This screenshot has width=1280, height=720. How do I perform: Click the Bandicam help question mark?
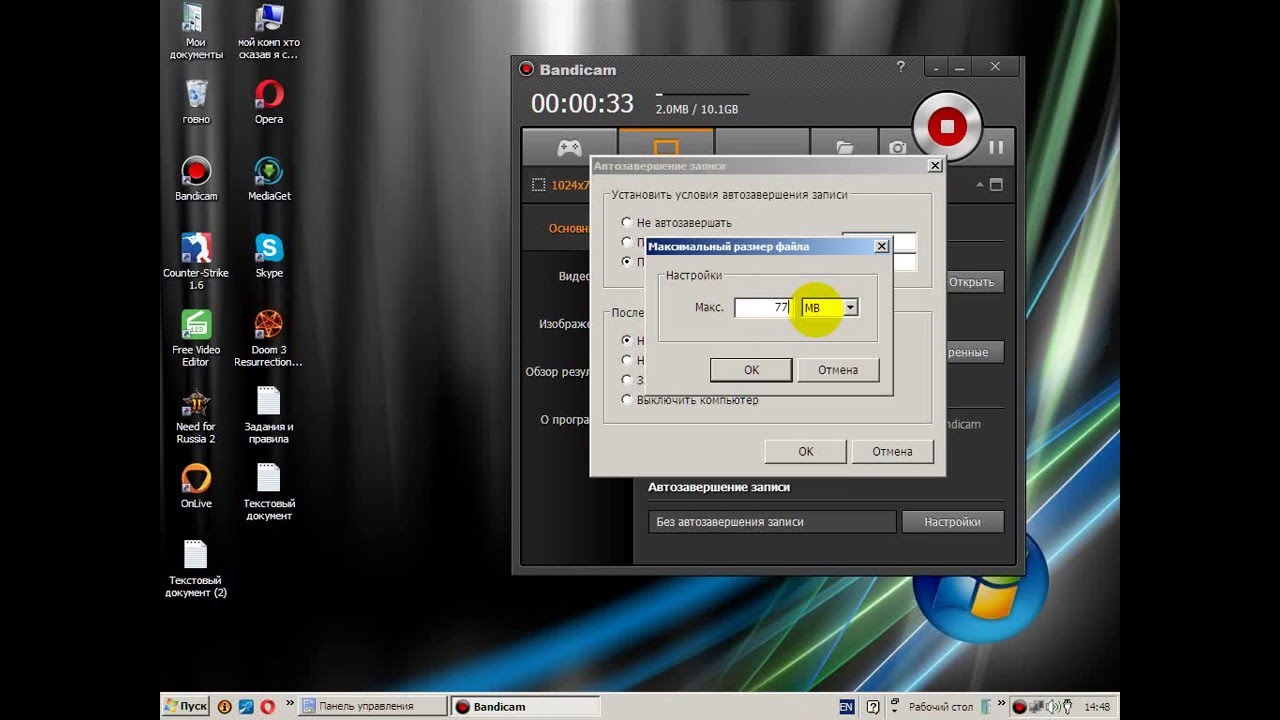tap(900, 67)
